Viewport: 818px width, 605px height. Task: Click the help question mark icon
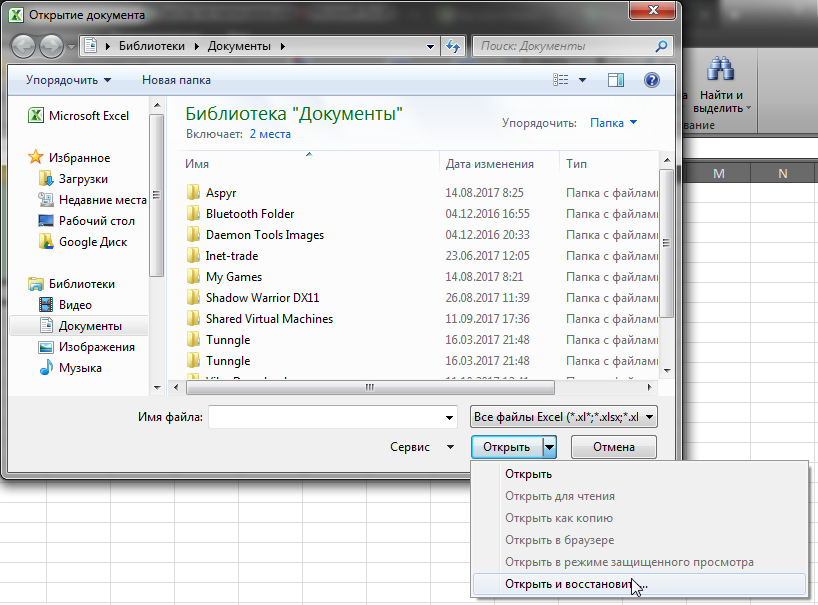coord(651,80)
